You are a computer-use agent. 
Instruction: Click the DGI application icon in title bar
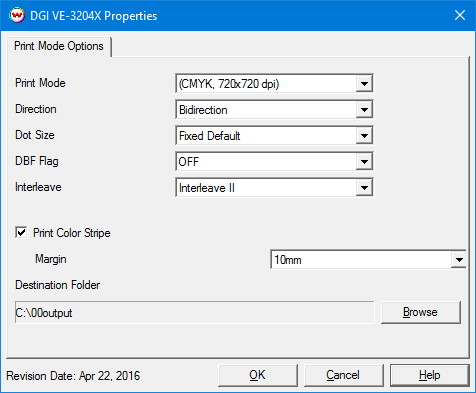click(17, 15)
